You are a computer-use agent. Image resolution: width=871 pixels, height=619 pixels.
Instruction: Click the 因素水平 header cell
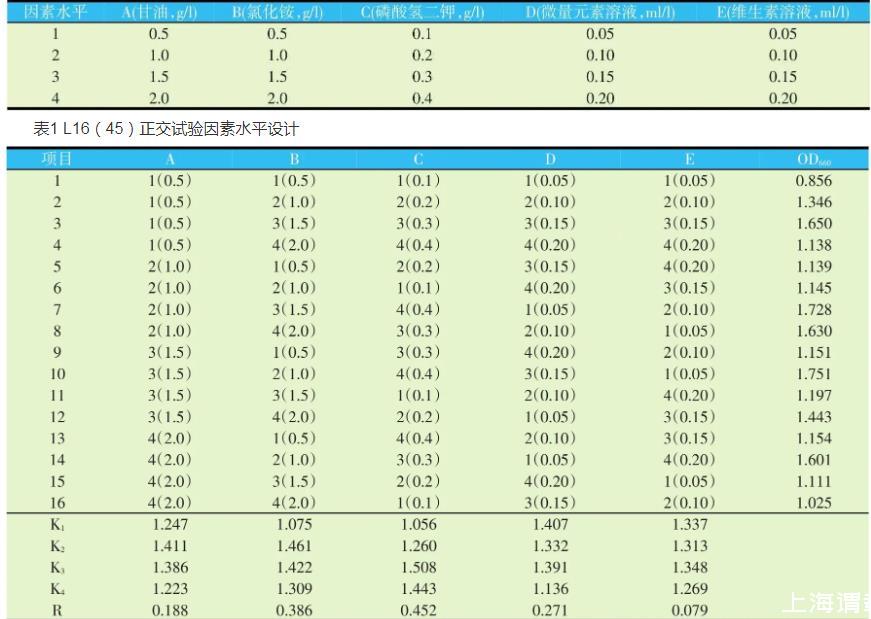(x=56, y=12)
